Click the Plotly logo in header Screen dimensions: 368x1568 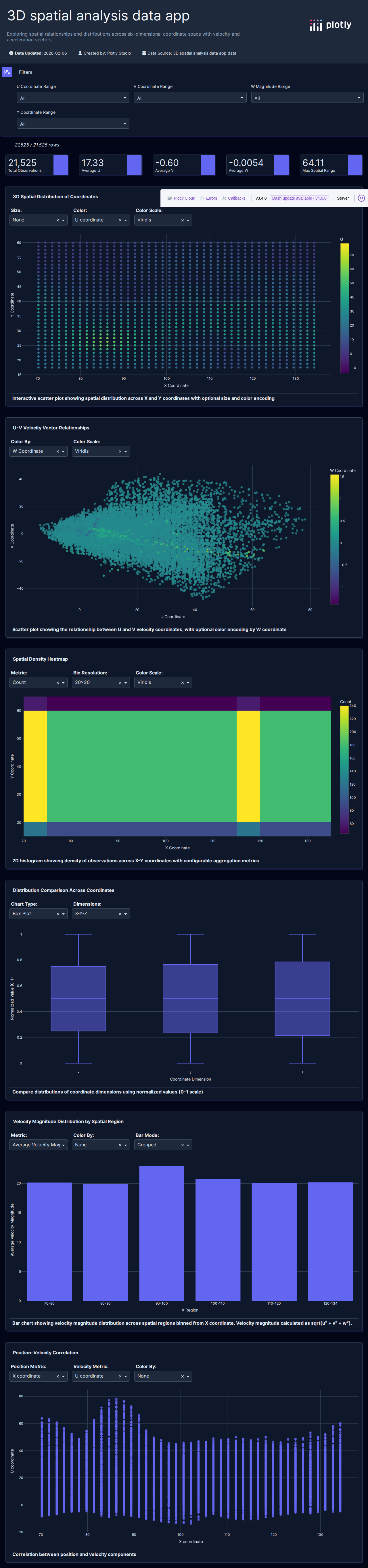pos(330,25)
